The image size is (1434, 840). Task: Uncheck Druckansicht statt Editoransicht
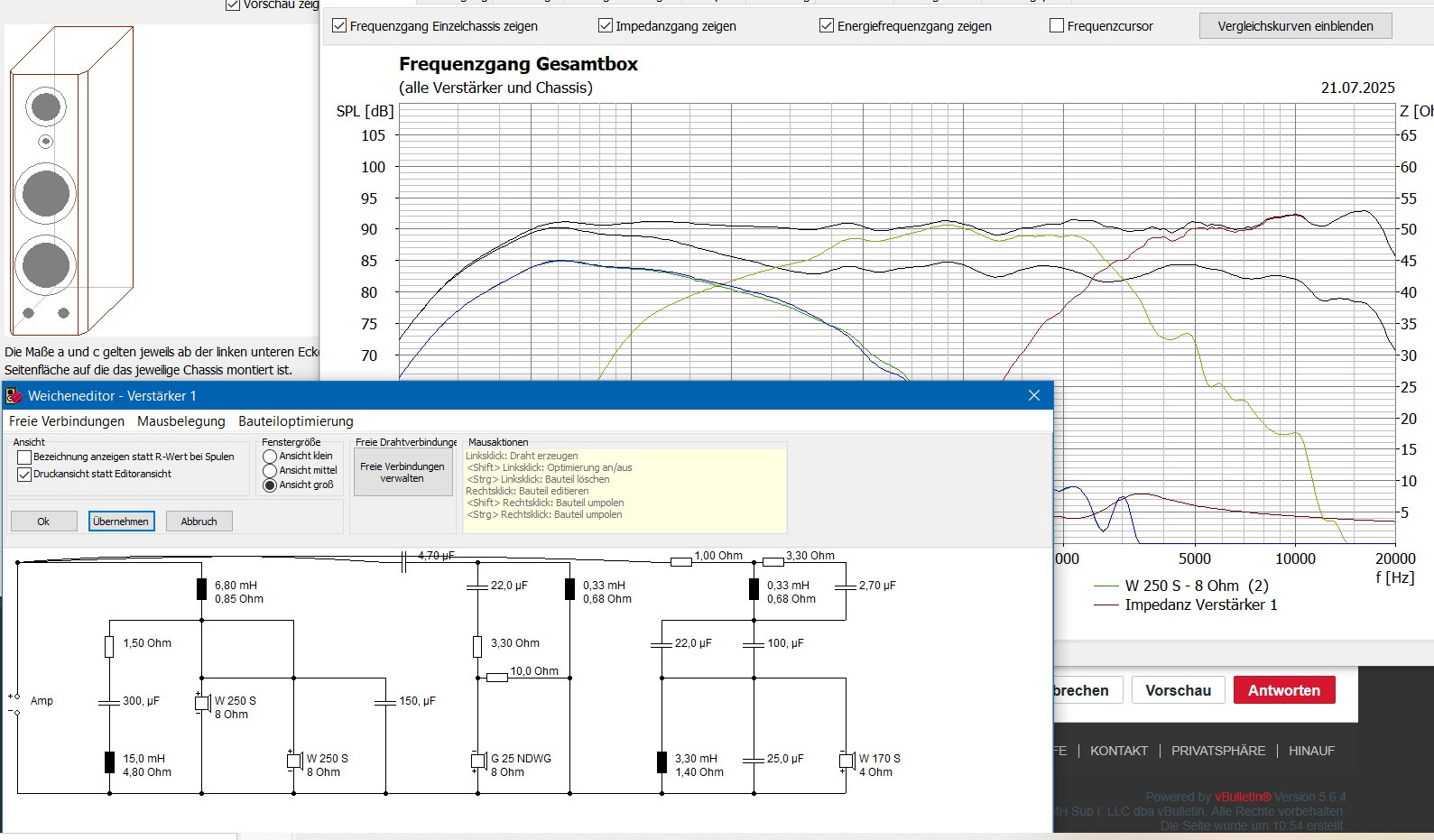[x=24, y=475]
